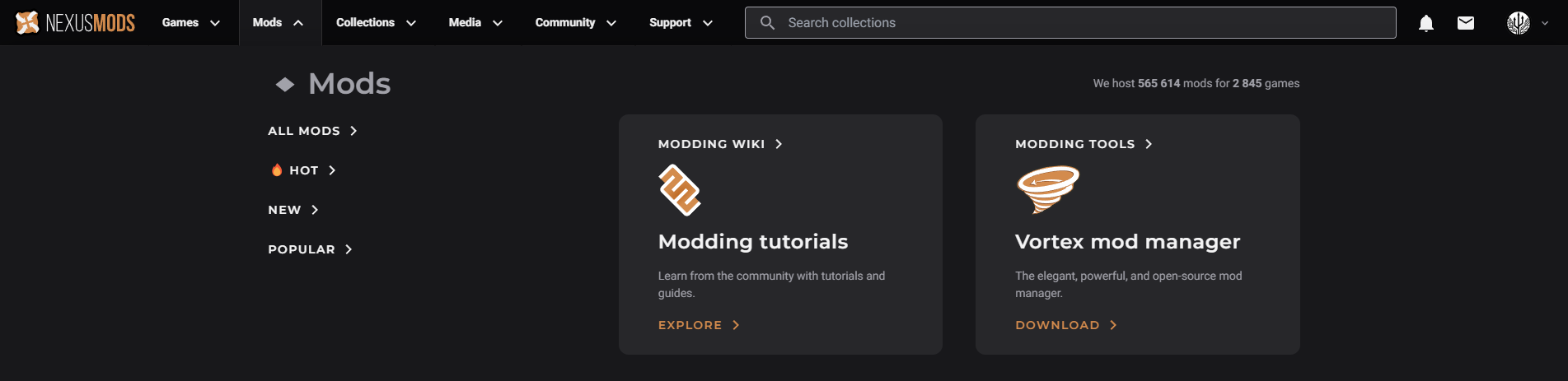Viewport: 1568px width, 381px height.
Task: Click the large Mods page heading
Action: coord(349,84)
